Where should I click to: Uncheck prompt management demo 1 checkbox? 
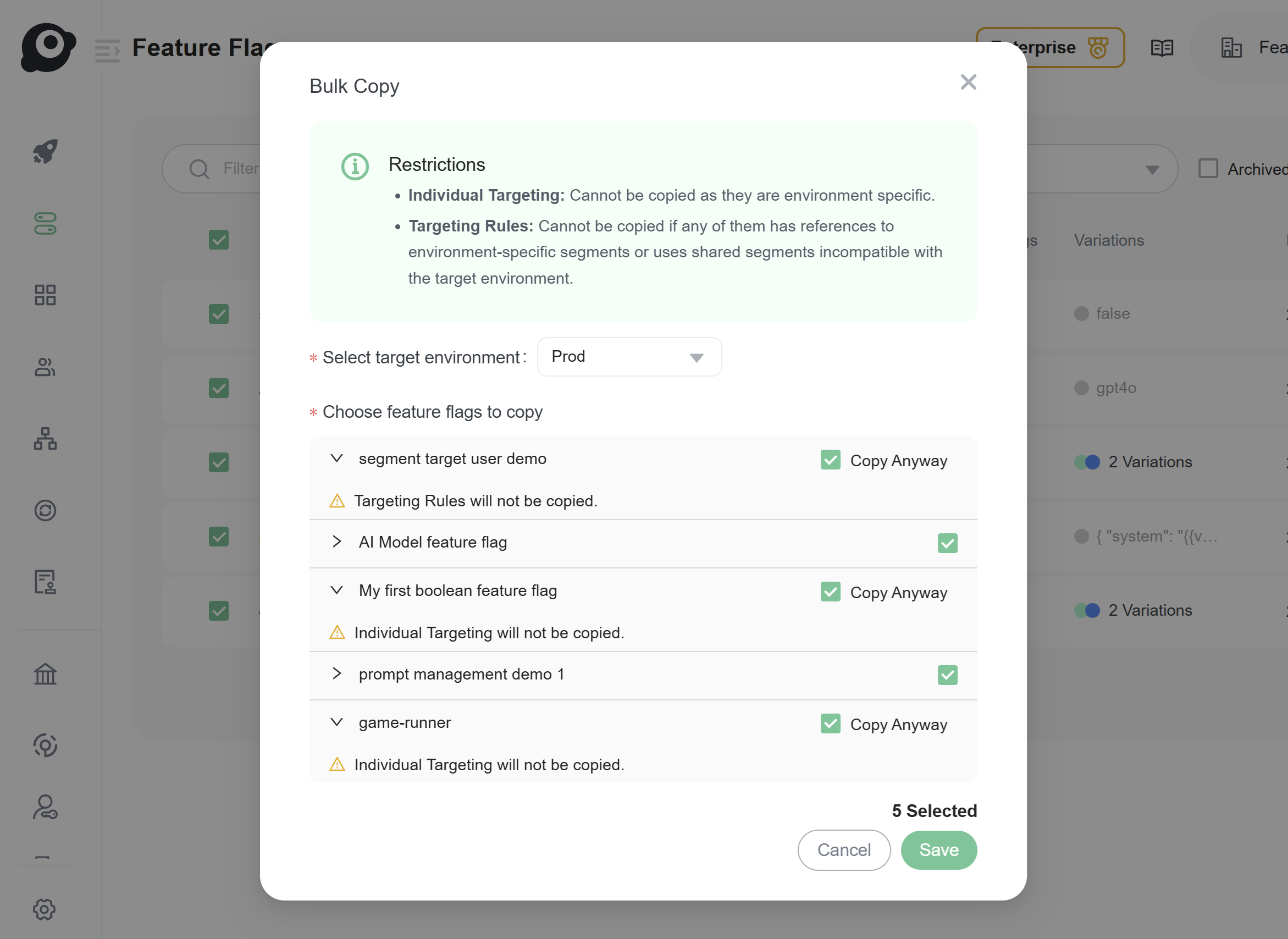(948, 675)
